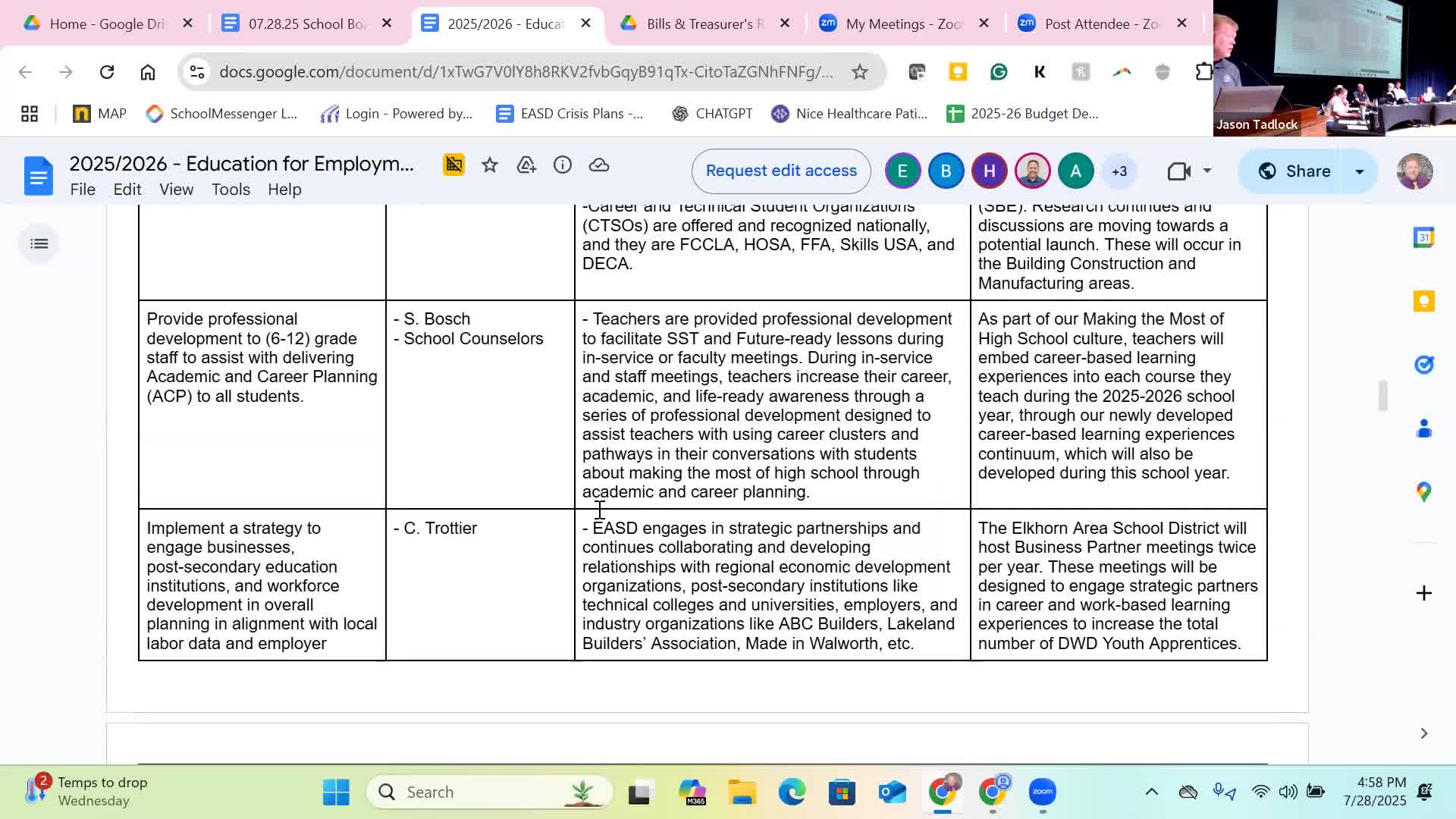Bookmark this page with star icon

click(x=859, y=72)
